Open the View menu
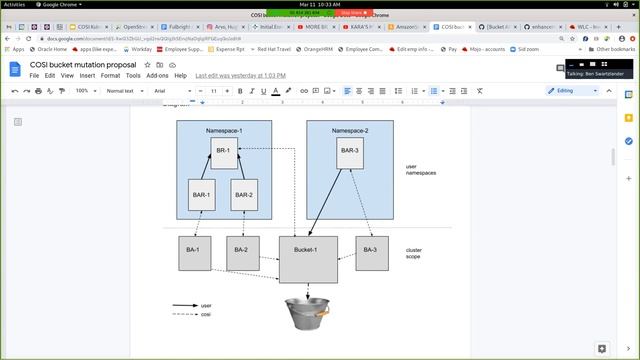The height and width of the screenshot is (360, 640). 67,76
